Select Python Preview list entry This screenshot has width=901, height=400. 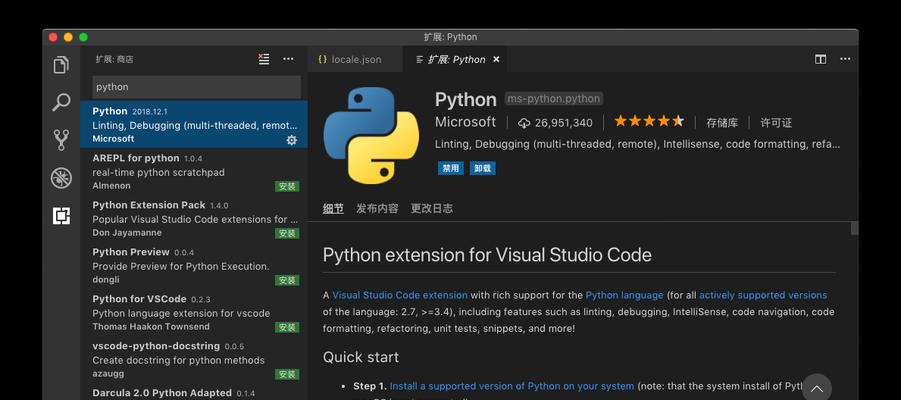194,266
